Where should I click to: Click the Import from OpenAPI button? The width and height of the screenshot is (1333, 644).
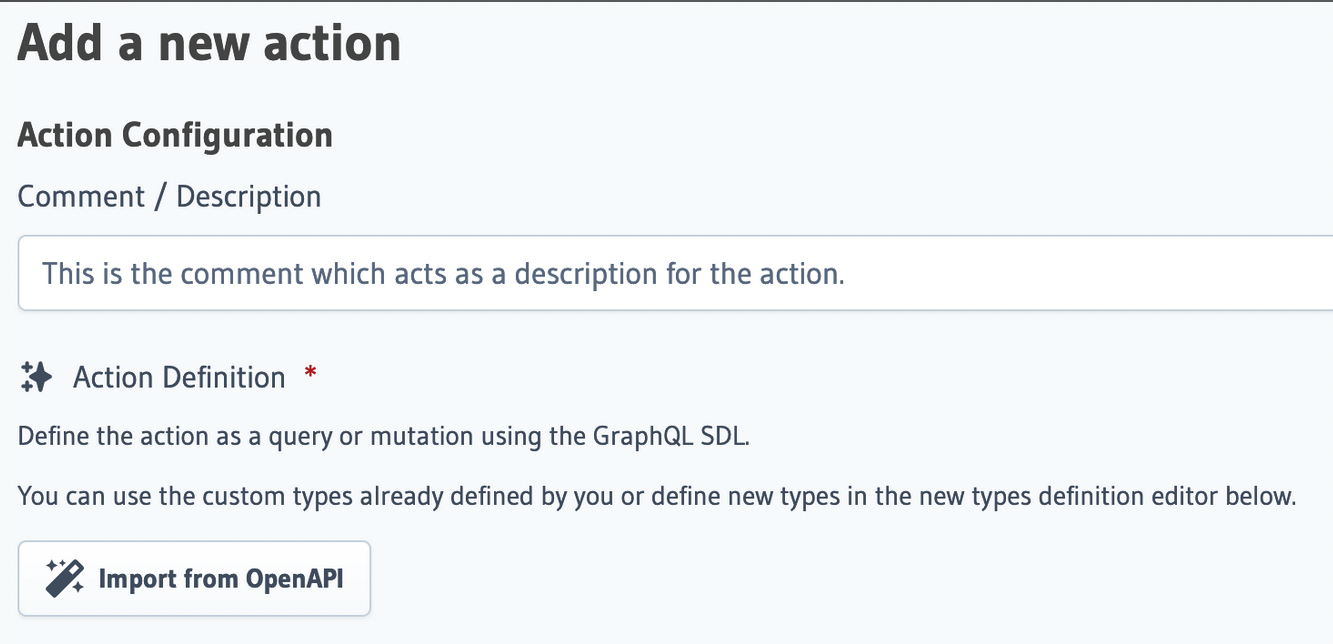(193, 578)
